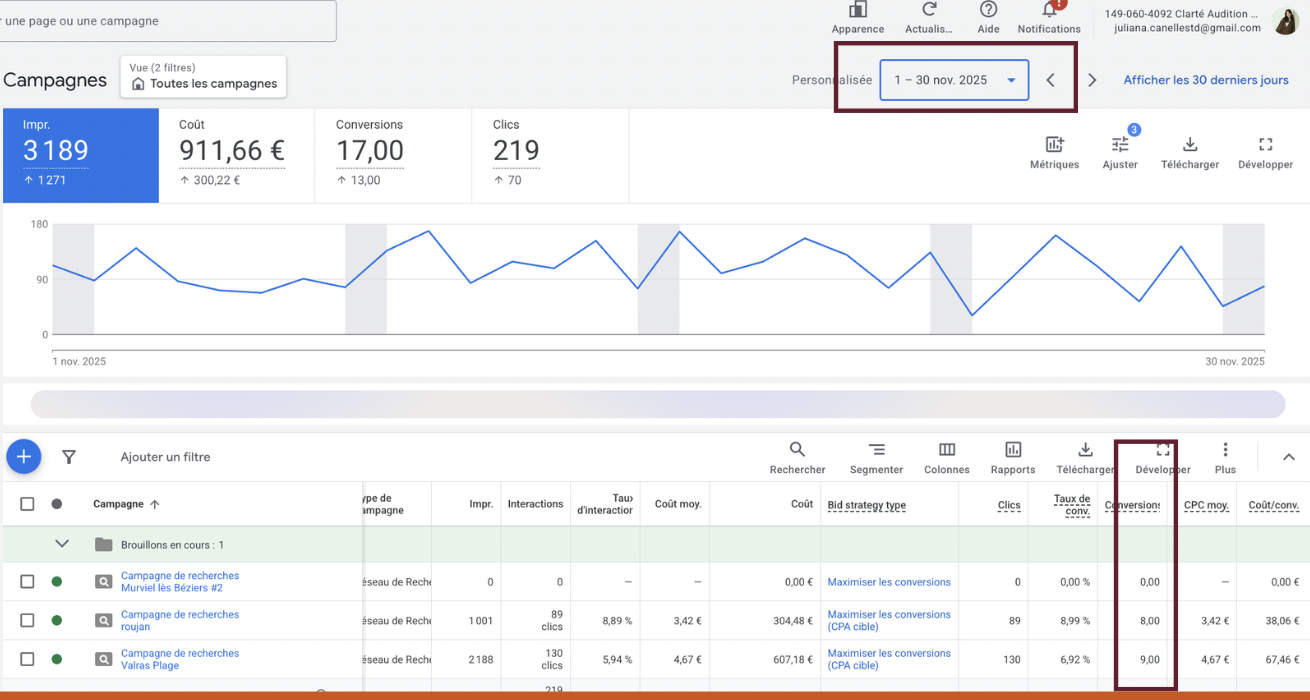Click Télécharger in the table toolbar

pyautogui.click(x=1085, y=450)
